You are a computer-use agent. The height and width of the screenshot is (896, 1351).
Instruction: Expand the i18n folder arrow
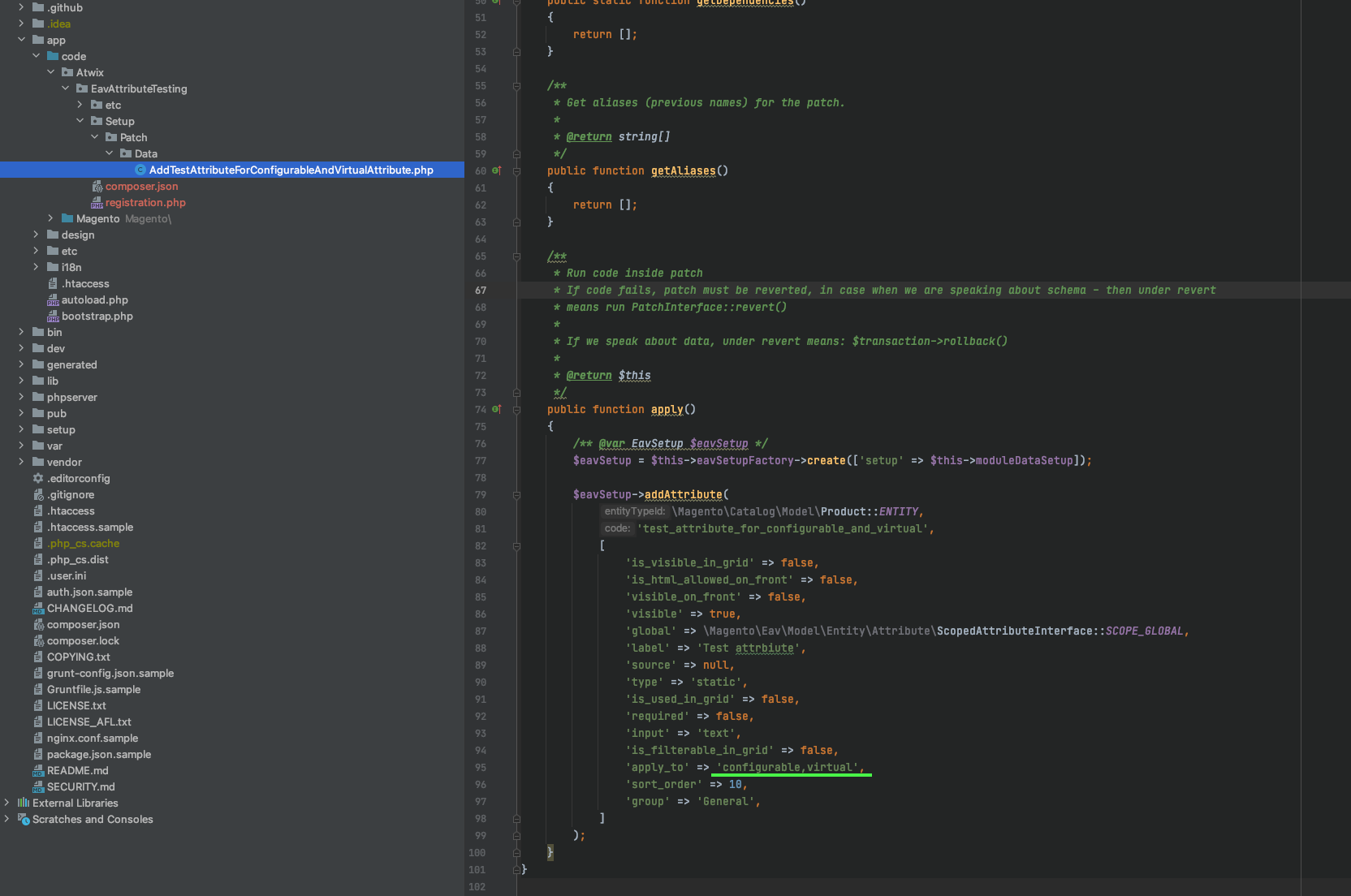click(x=36, y=267)
